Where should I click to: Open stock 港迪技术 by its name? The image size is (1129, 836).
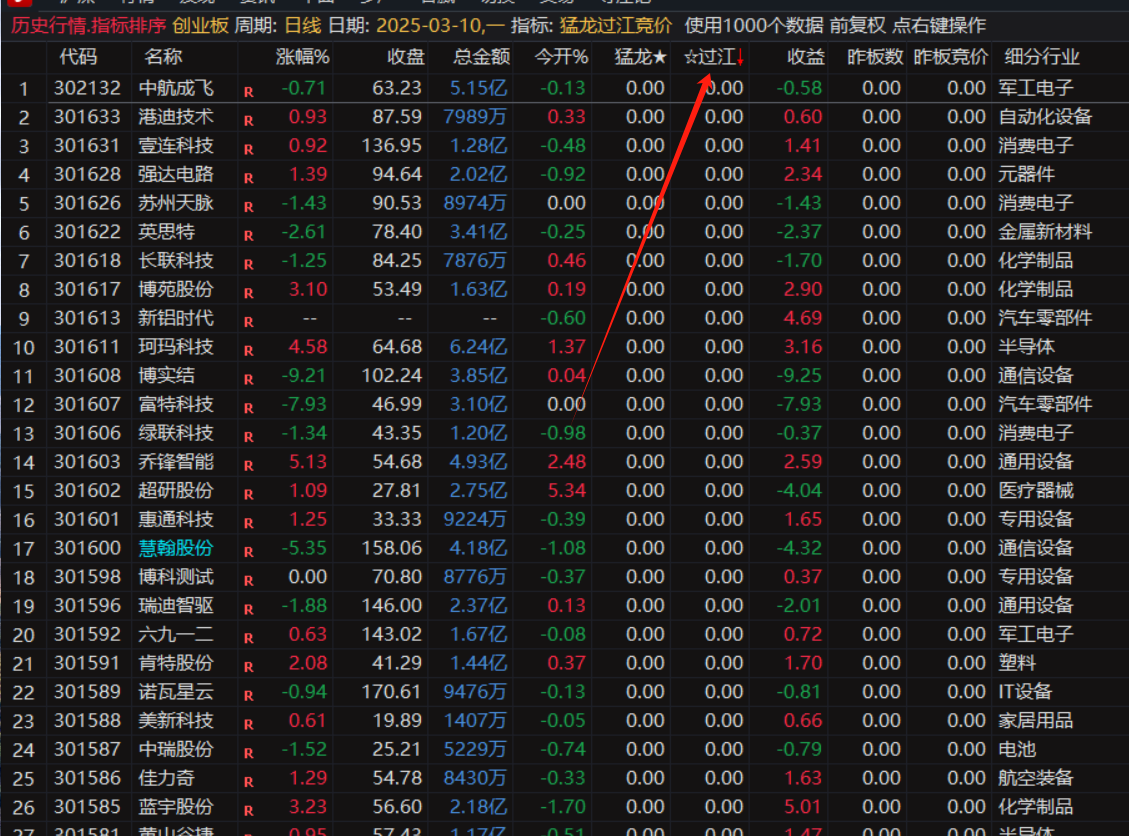click(x=176, y=117)
